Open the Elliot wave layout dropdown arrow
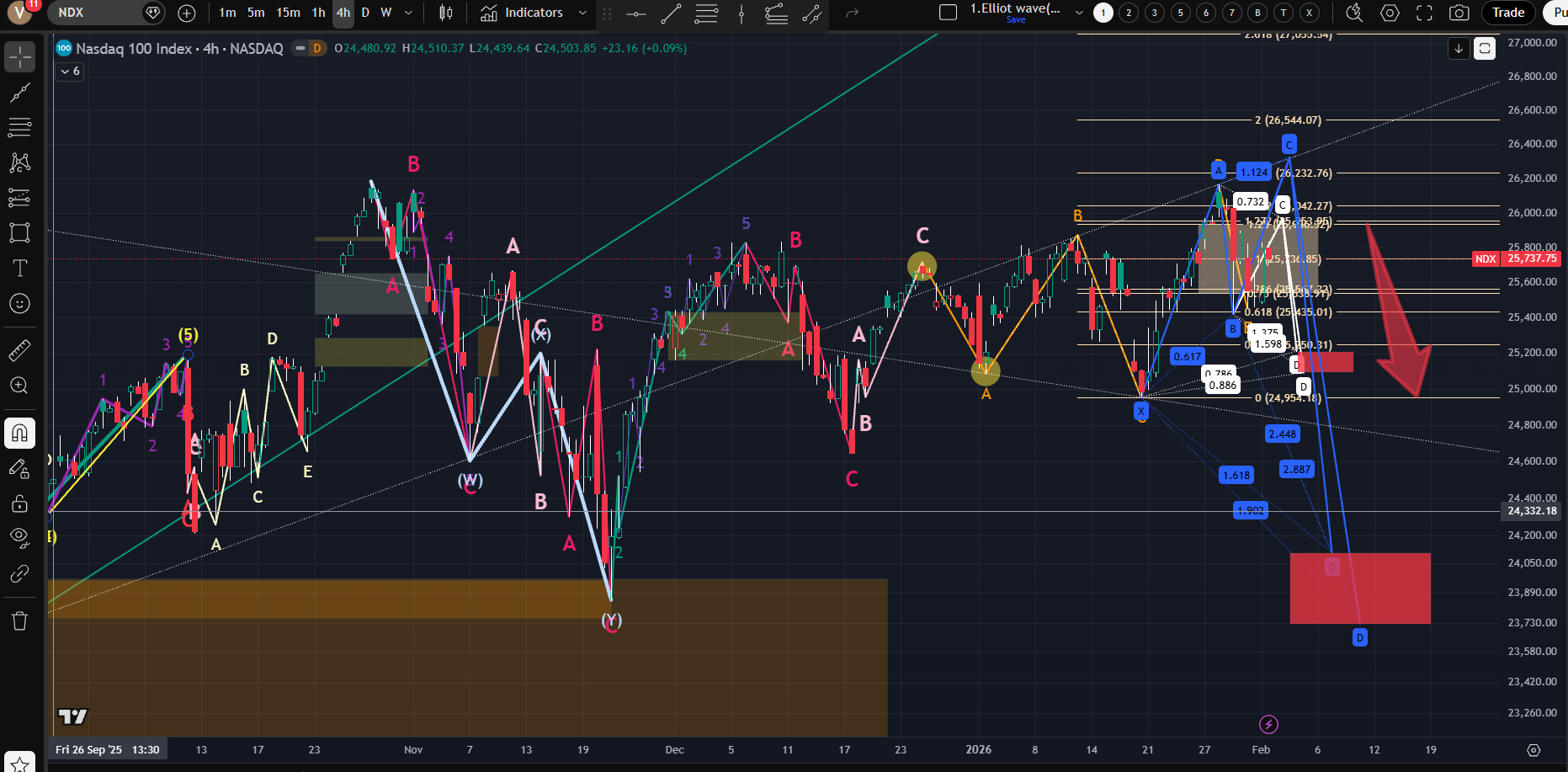This screenshot has height=772, width=1568. coord(1079,13)
